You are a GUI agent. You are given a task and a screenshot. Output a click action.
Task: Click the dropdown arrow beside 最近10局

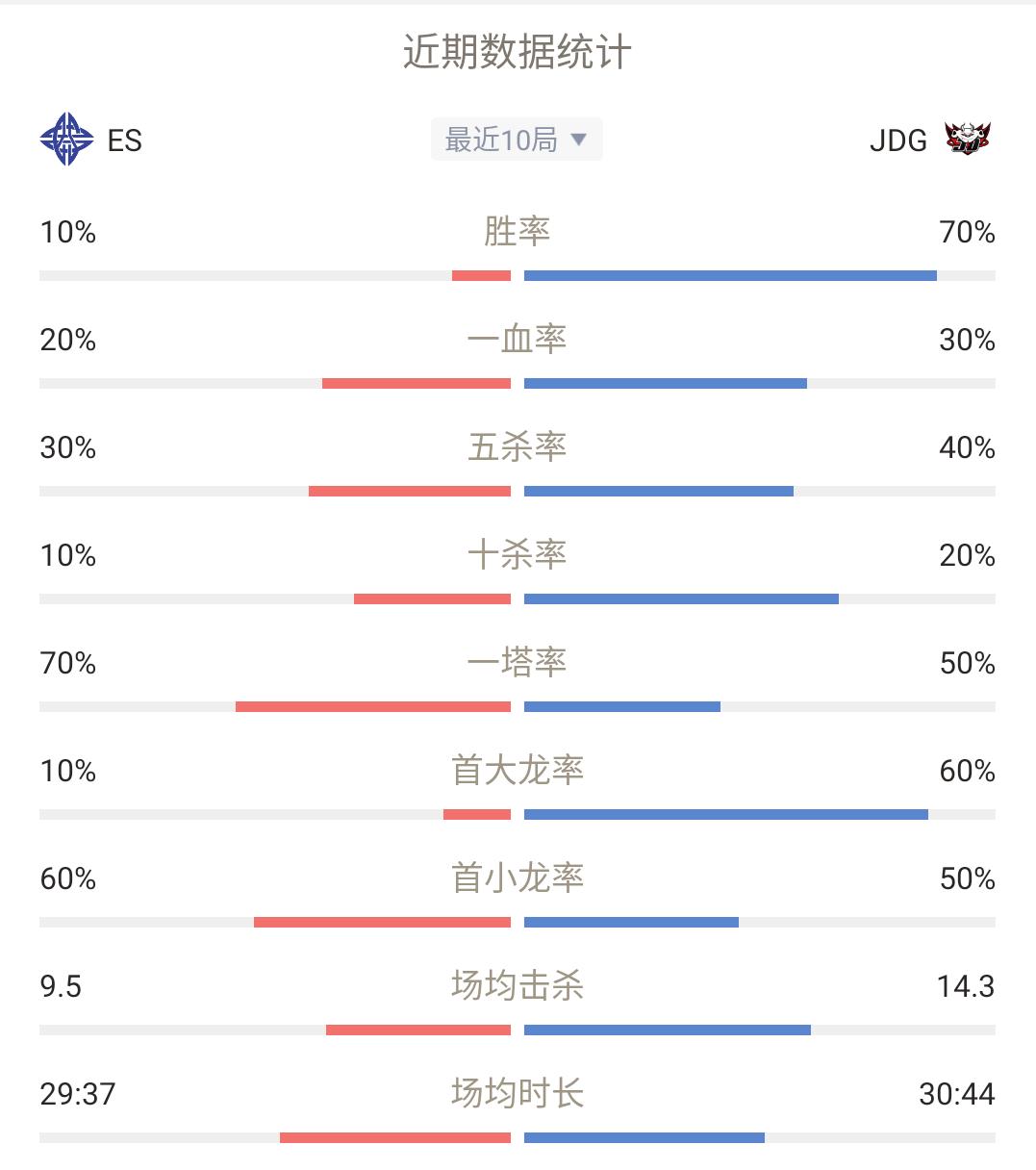(x=578, y=140)
